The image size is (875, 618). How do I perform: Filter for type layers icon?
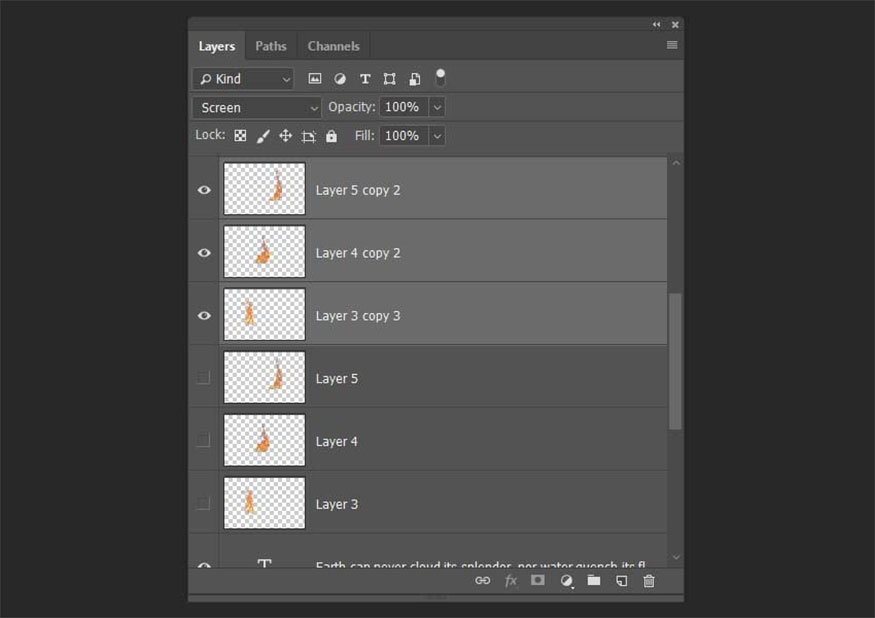tap(365, 79)
